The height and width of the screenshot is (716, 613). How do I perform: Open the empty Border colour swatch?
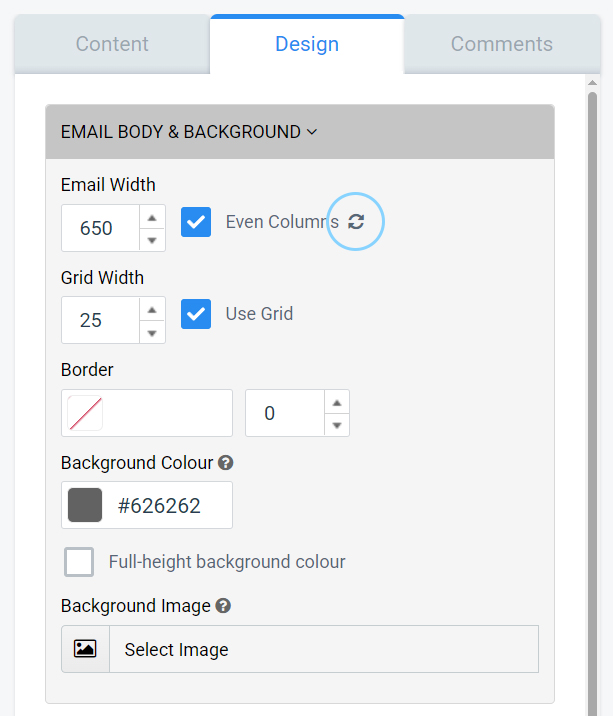coord(85,413)
